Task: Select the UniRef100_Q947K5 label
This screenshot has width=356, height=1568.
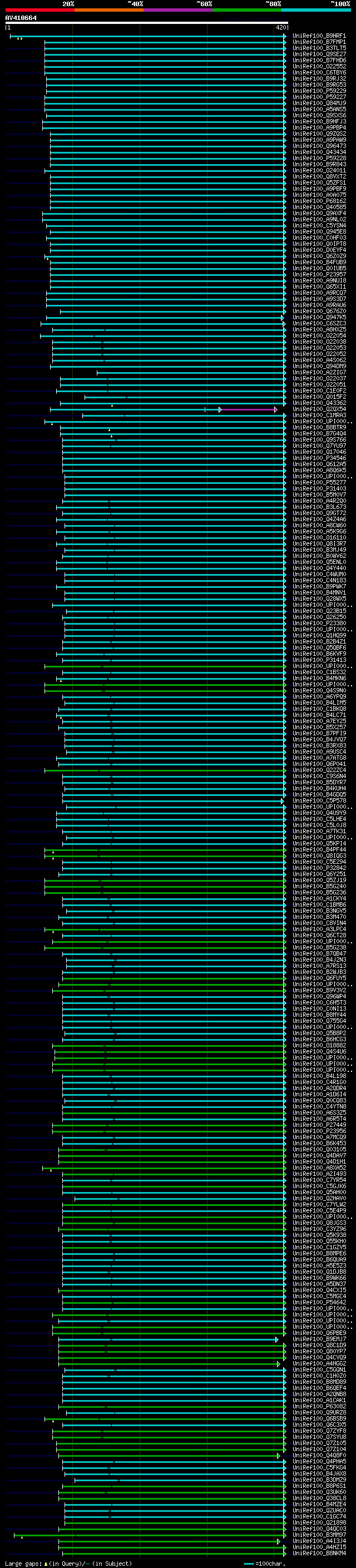Action: (319, 317)
